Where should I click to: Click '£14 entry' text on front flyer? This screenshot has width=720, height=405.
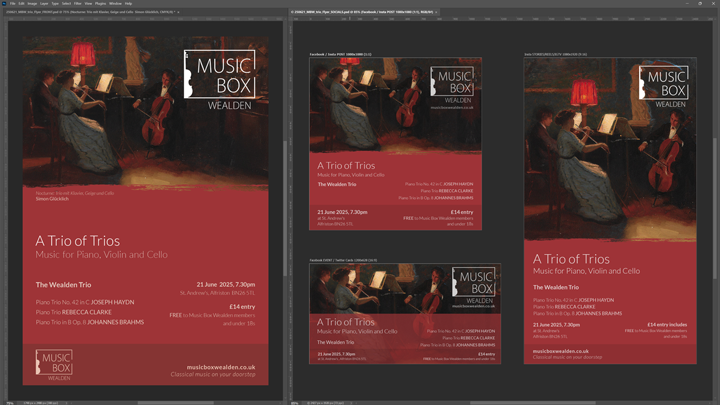pyautogui.click(x=242, y=306)
